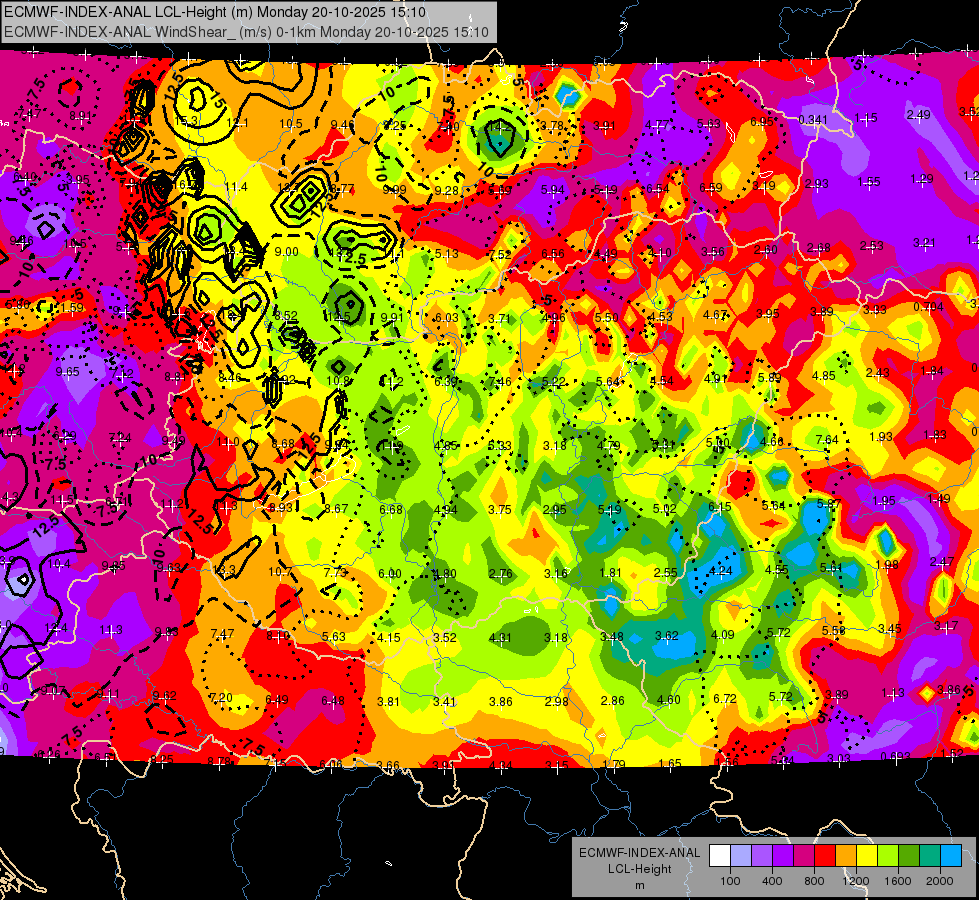Click the grid value 2.43
The image size is (979, 900).
coord(877,373)
